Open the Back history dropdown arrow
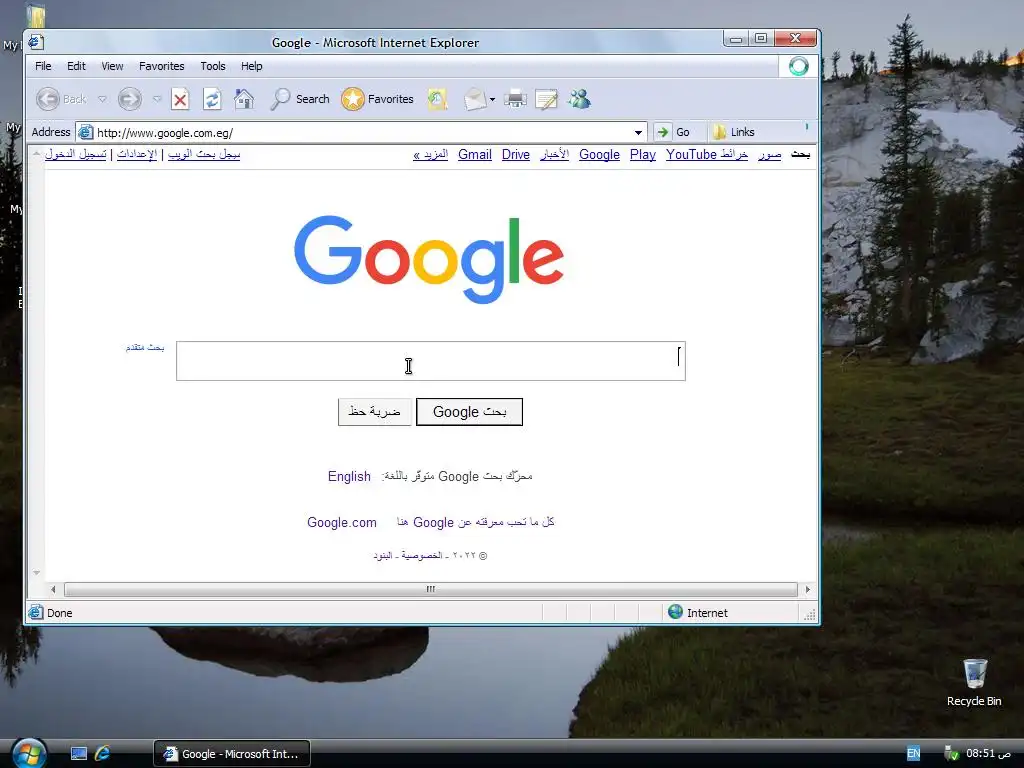This screenshot has width=1024, height=768. 103,99
